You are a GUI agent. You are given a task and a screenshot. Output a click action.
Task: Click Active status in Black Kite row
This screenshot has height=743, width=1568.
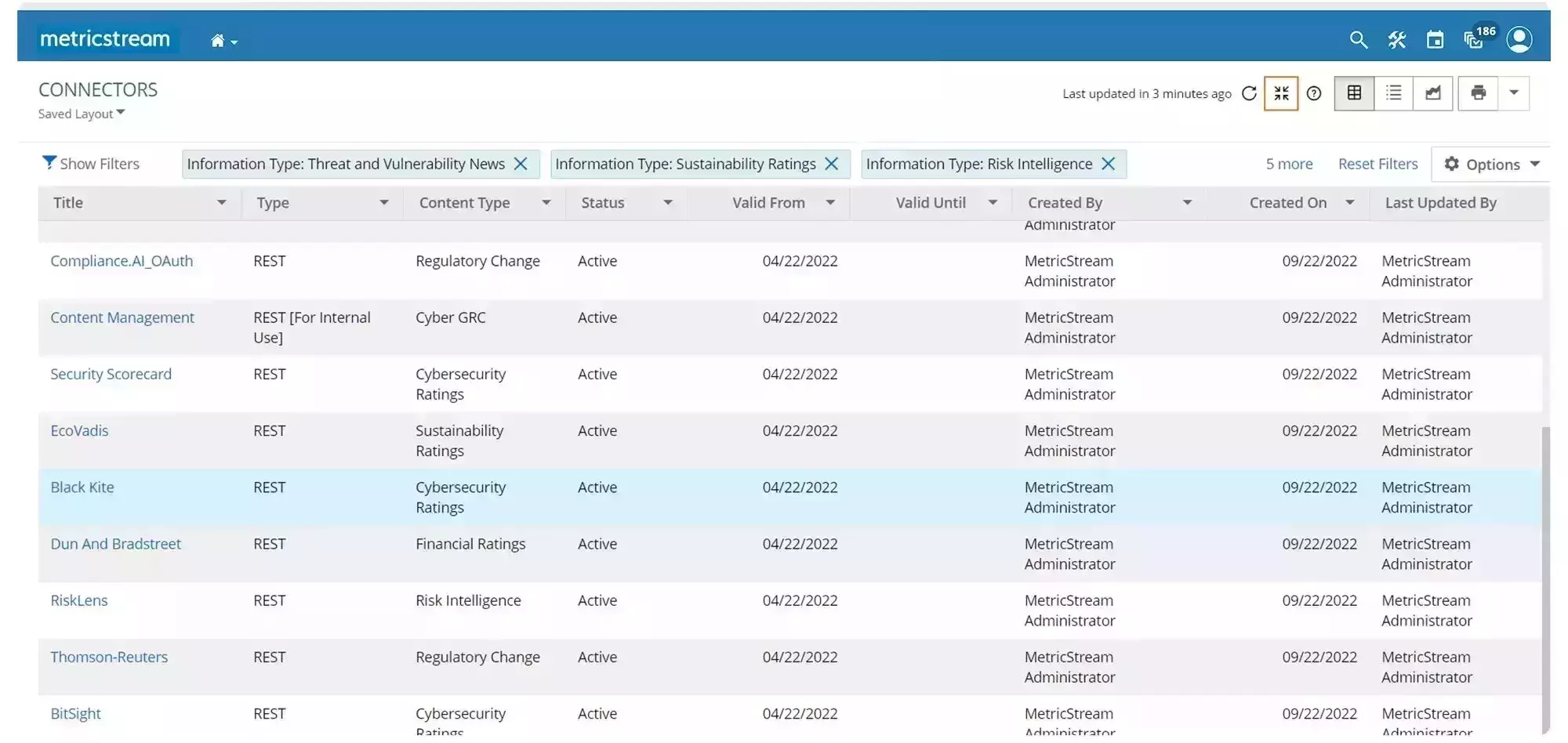597,487
